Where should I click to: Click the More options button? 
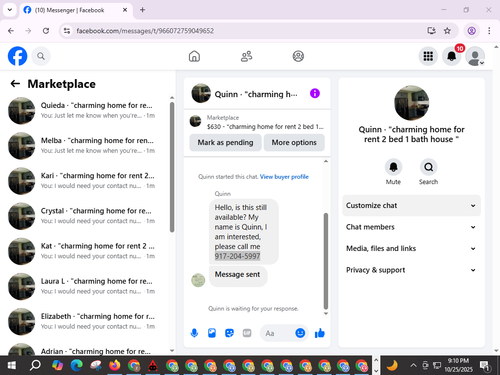tap(294, 142)
